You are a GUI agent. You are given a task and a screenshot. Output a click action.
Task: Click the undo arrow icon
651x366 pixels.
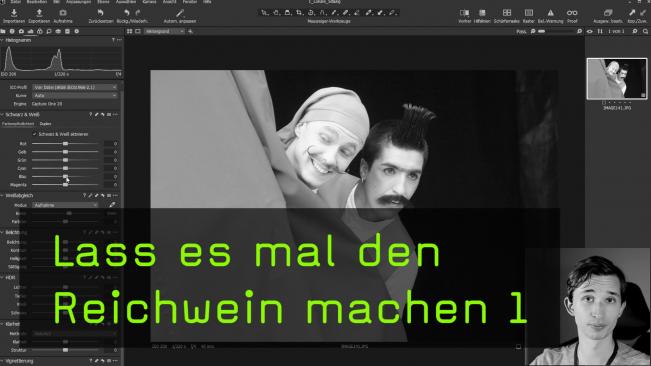(127, 13)
